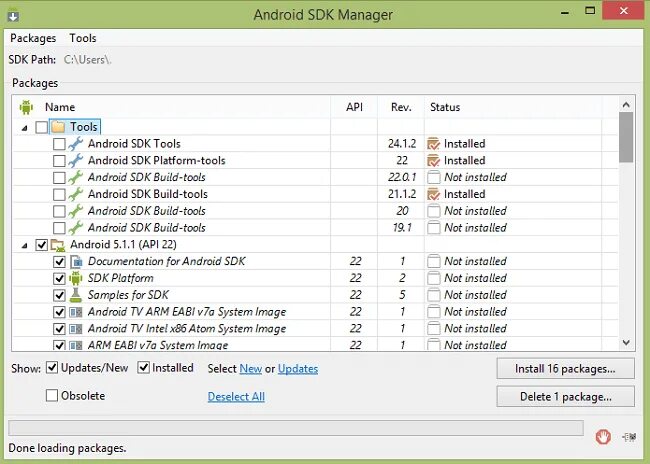This screenshot has width=650, height=464.
Task: Open the Tools menu in the menu bar
Action: point(83,38)
